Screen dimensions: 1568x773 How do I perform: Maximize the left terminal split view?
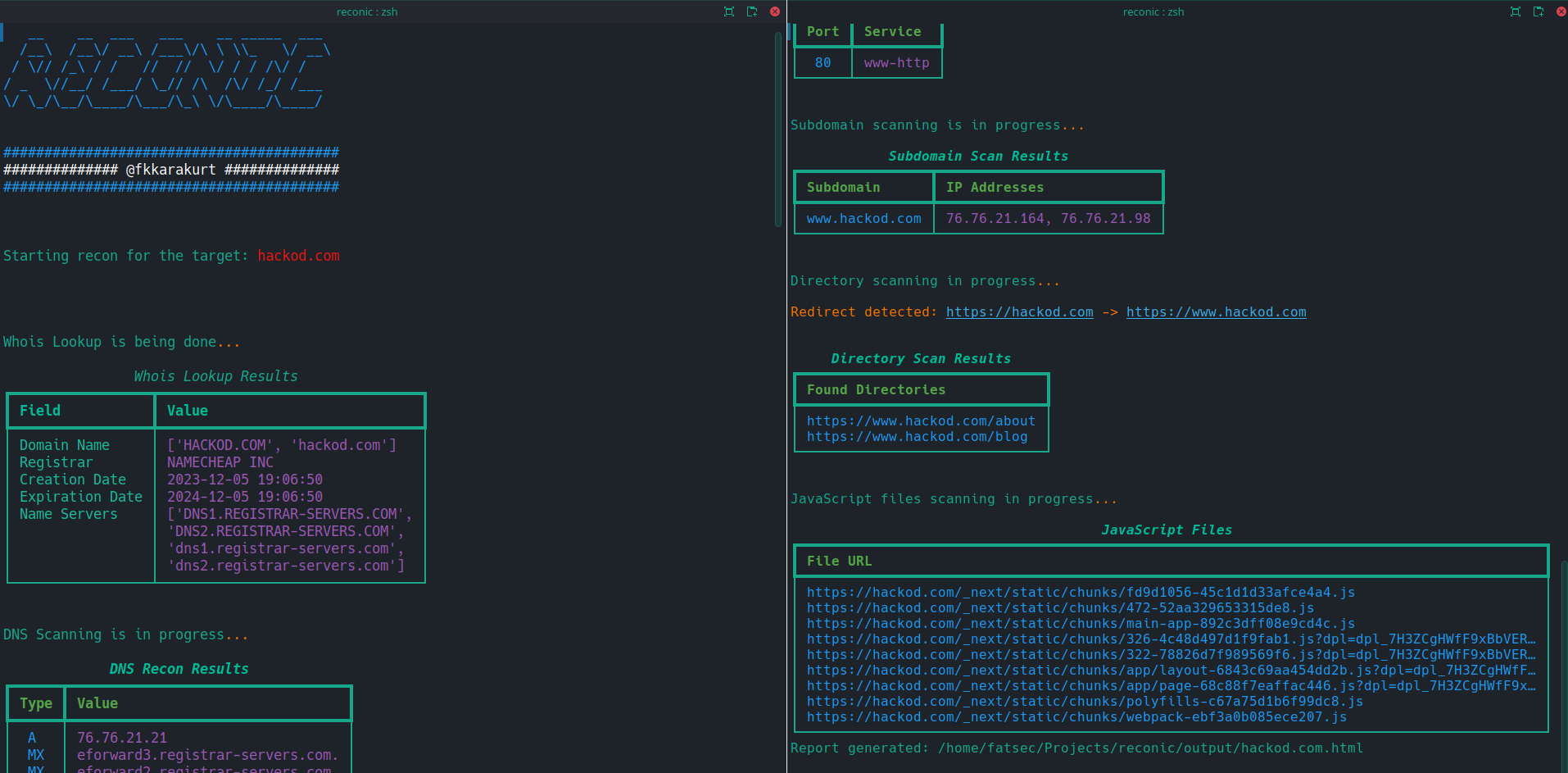coord(729,11)
